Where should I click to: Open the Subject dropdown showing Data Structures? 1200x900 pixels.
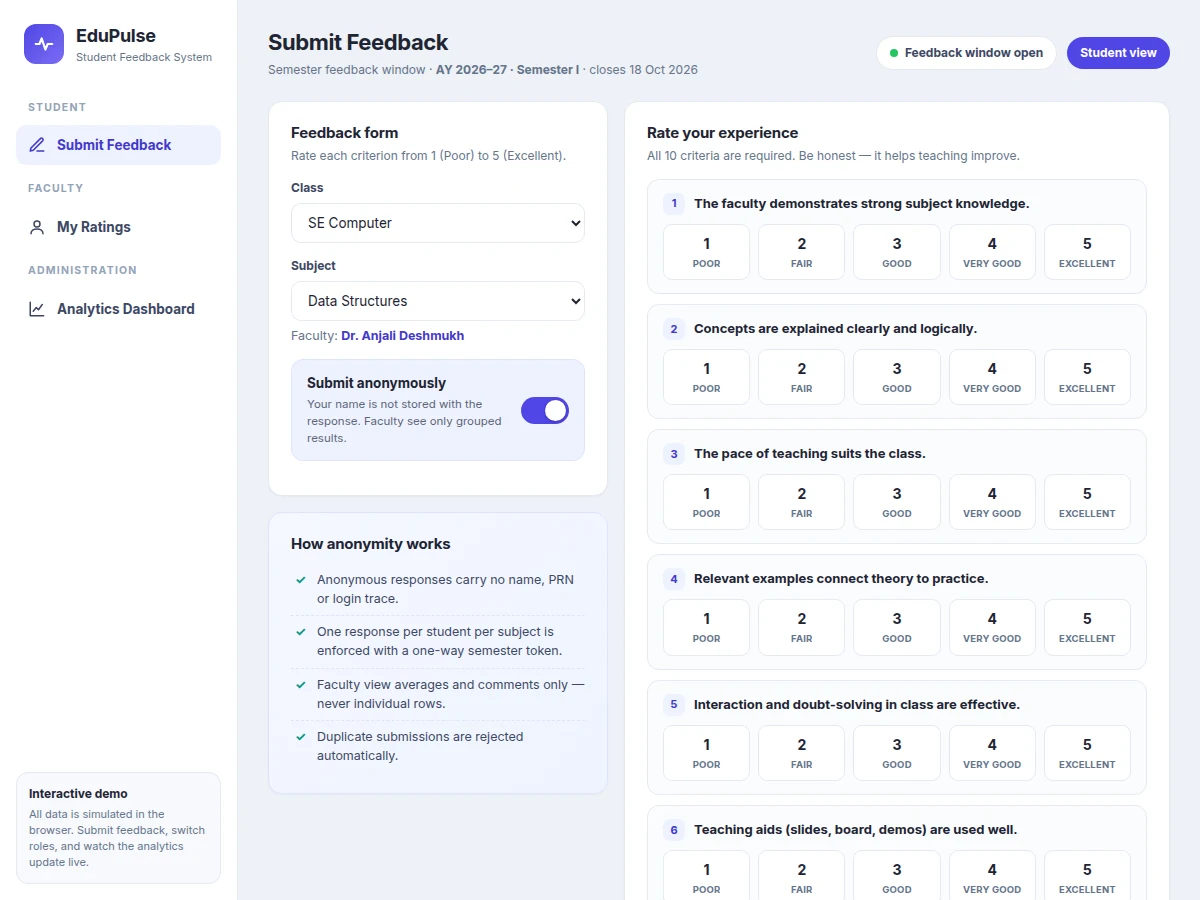point(438,301)
